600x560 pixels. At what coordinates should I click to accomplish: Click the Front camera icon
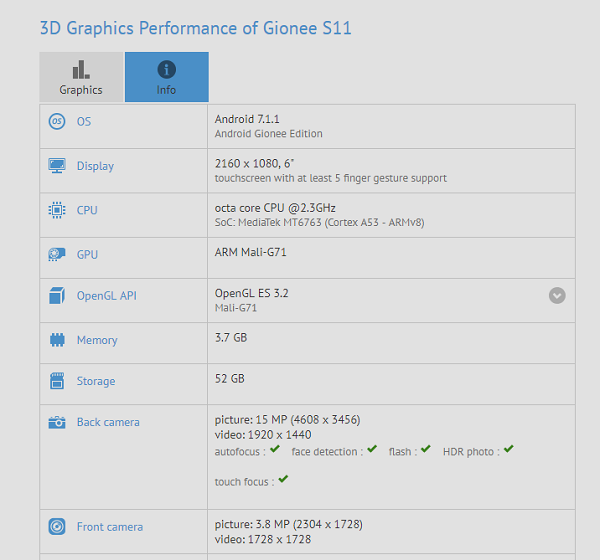click(x=57, y=527)
